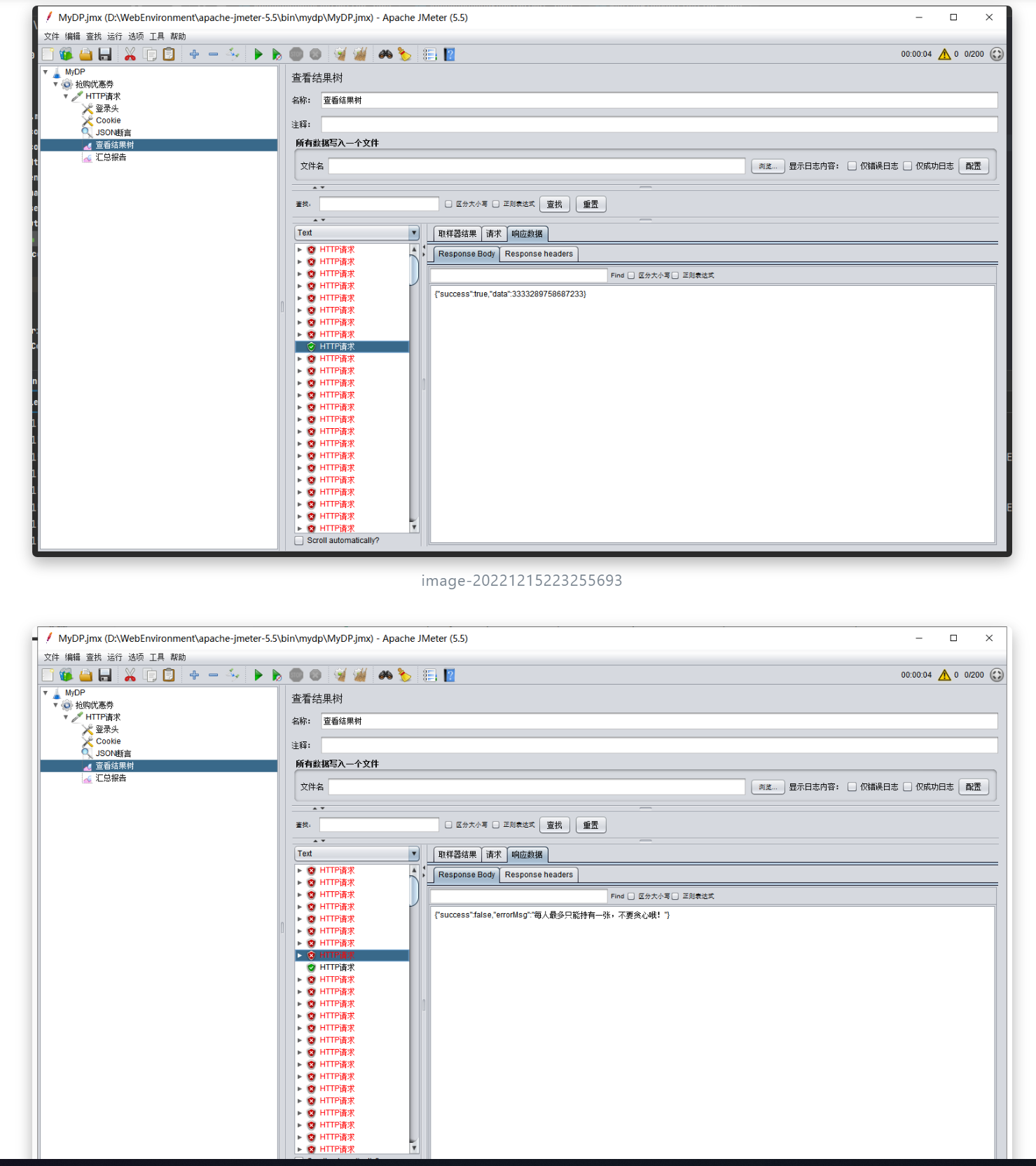The width and height of the screenshot is (1036, 1166).
Task: Click Stop sign icon in lower JMeter window
Action: [296, 675]
